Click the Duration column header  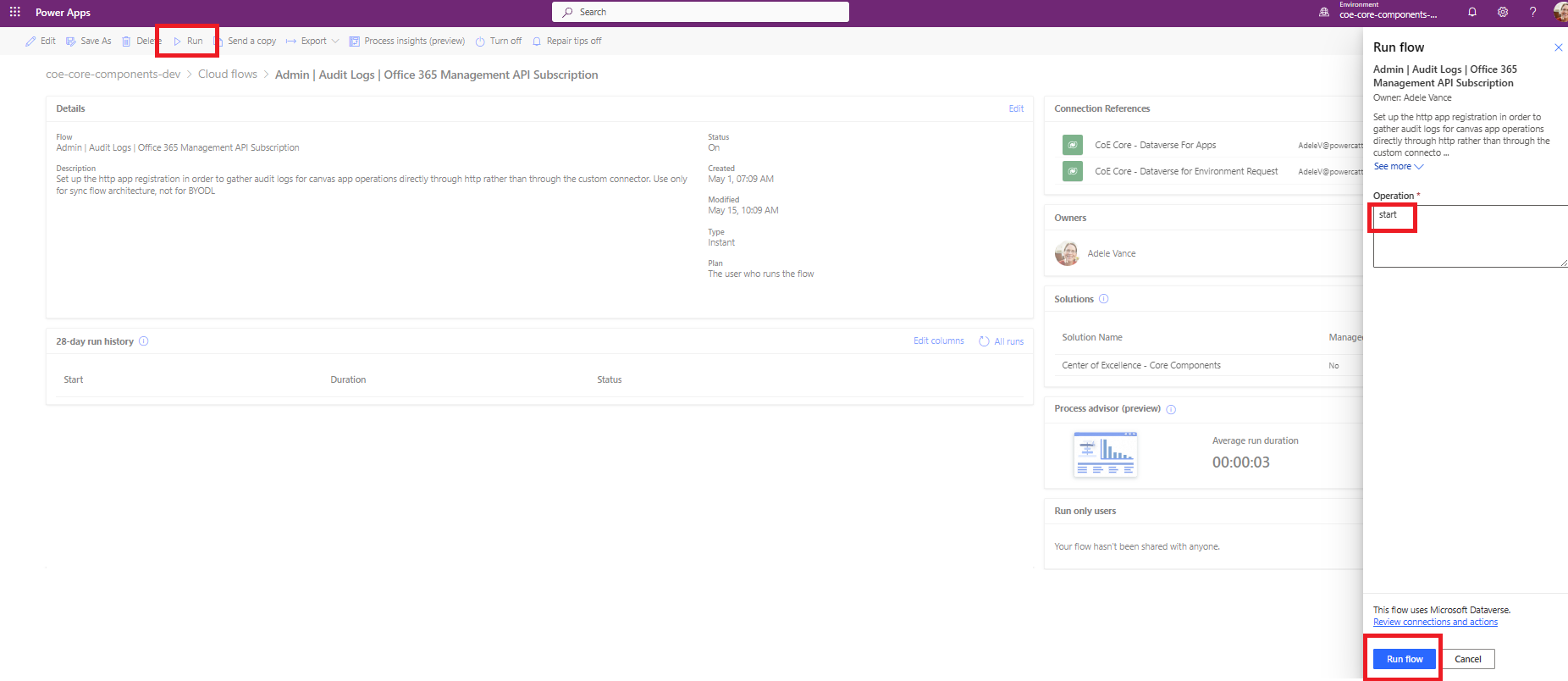click(x=348, y=379)
